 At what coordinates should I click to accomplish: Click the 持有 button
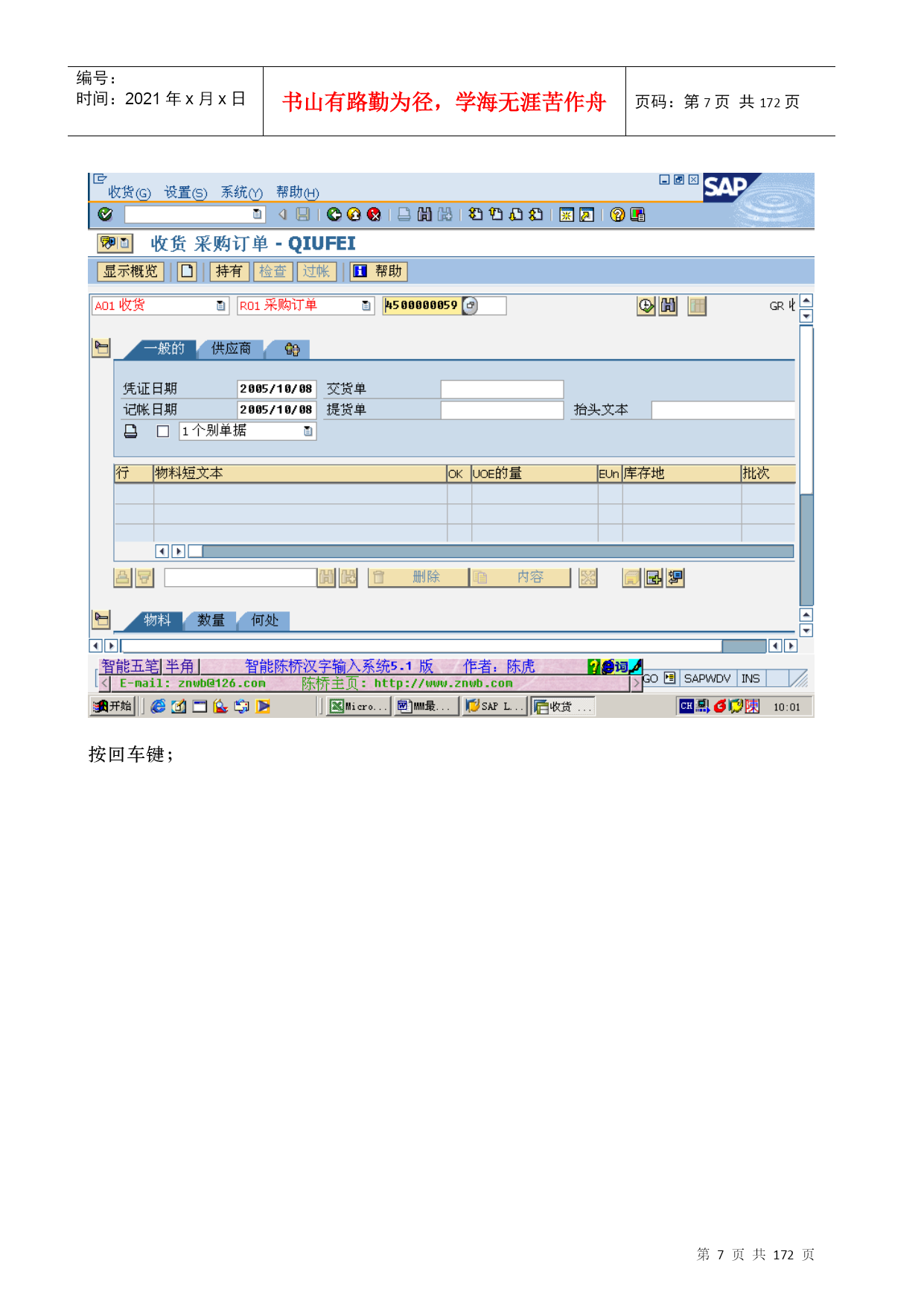229,271
